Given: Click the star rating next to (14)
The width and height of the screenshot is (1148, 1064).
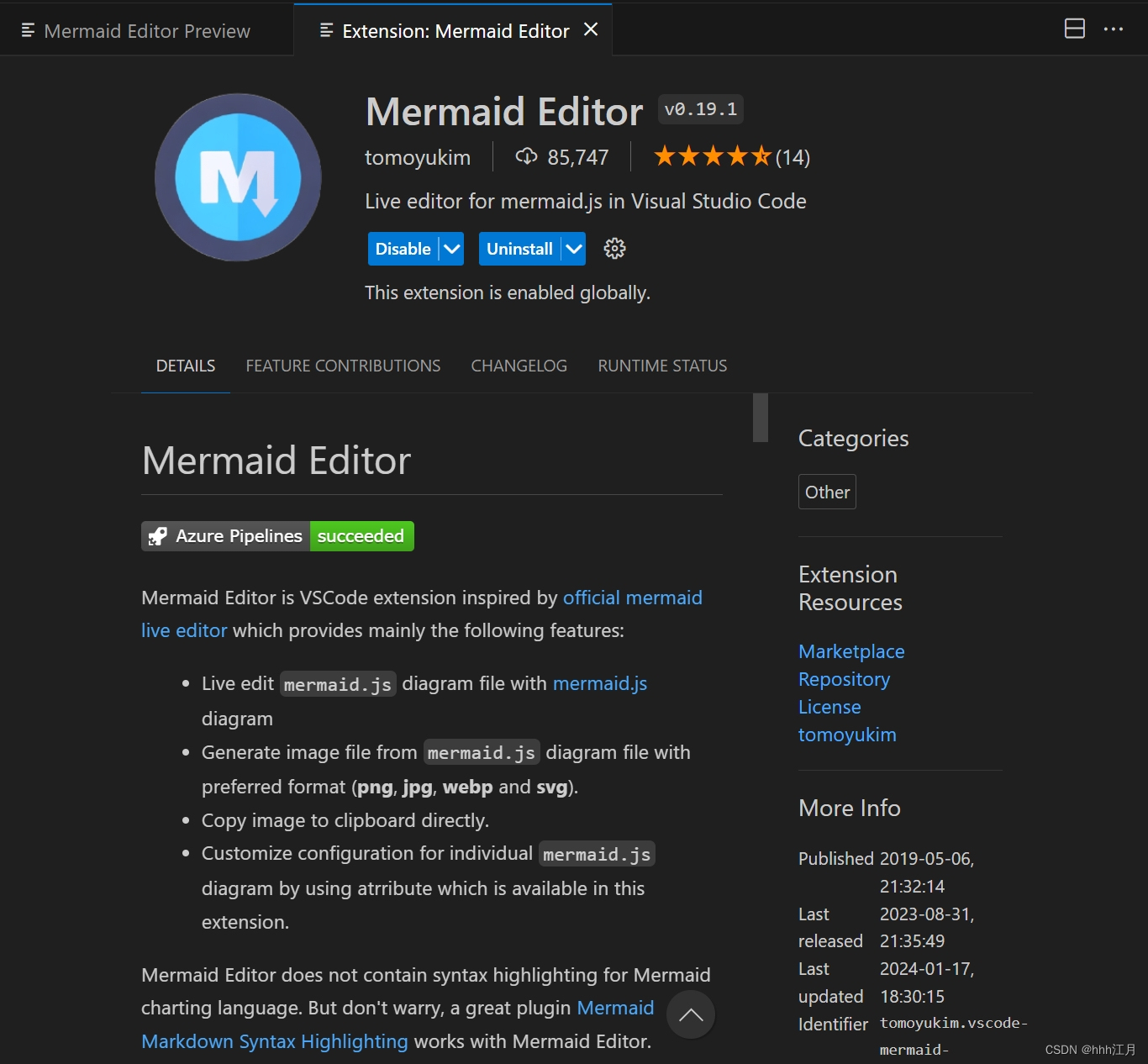Looking at the screenshot, I should tap(712, 155).
